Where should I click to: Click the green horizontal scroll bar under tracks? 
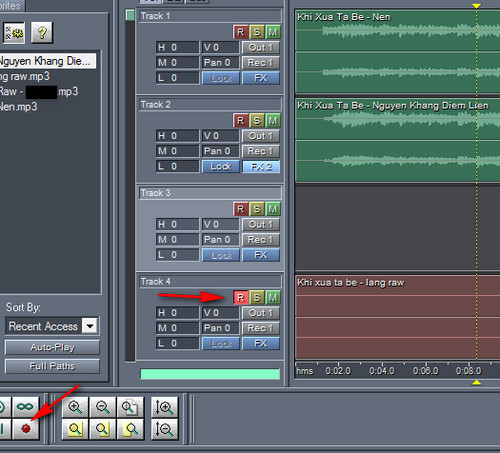[210, 374]
